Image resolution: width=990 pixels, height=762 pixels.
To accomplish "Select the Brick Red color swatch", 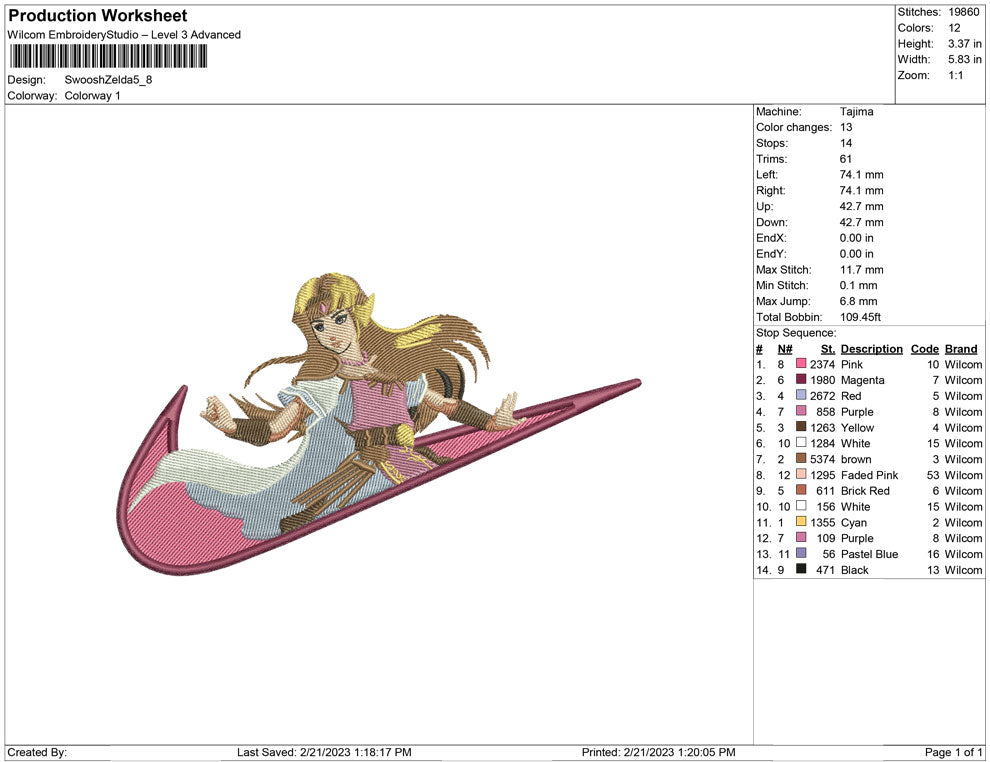I will [801, 490].
